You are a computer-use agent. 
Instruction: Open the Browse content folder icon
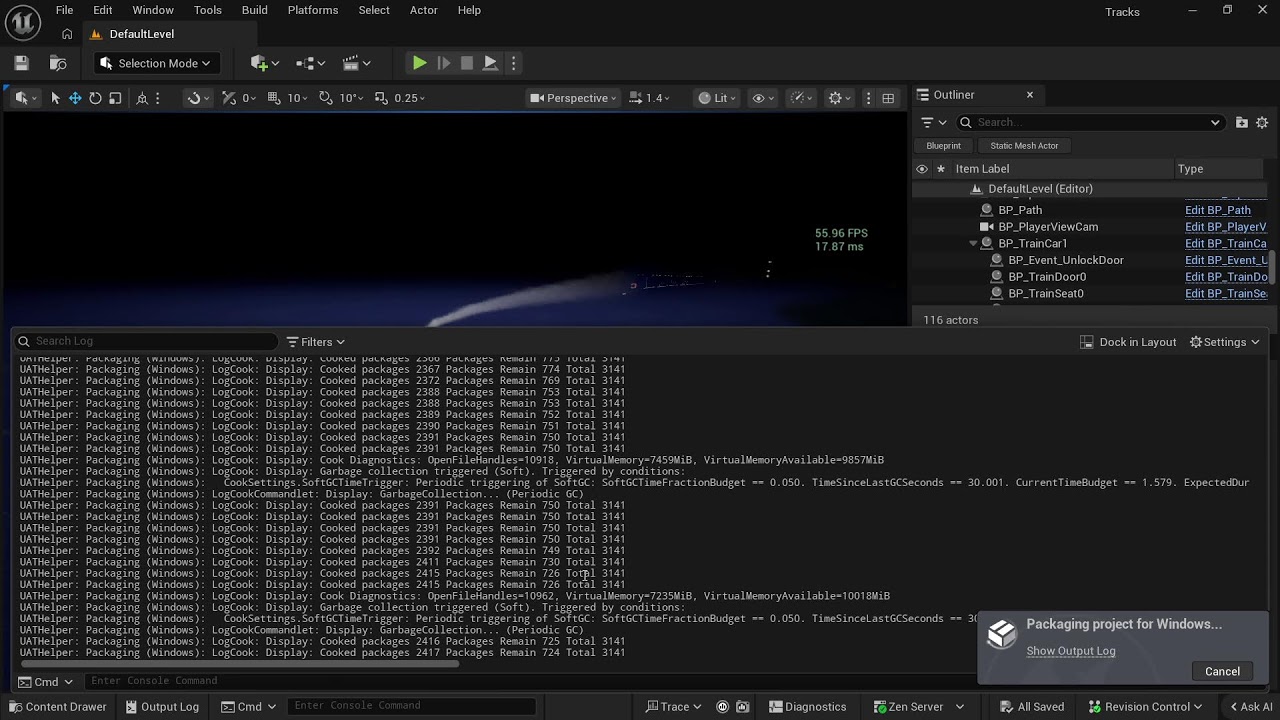(58, 63)
